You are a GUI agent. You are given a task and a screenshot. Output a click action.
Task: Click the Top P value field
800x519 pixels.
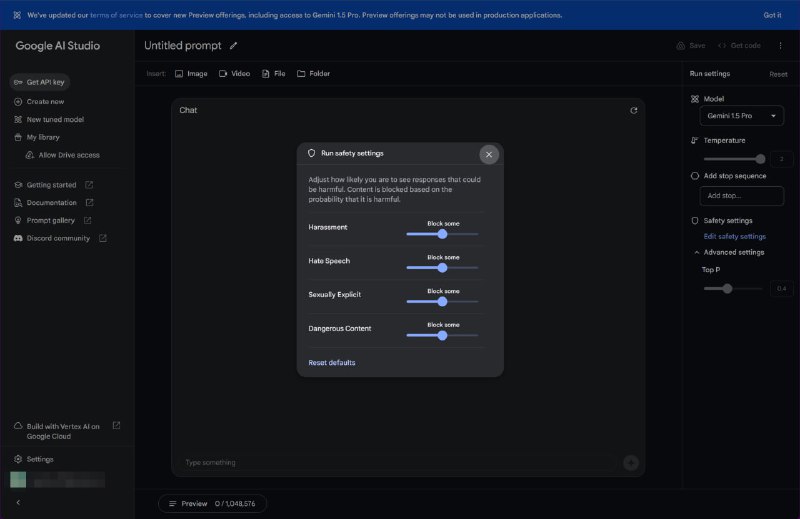pyautogui.click(x=782, y=289)
